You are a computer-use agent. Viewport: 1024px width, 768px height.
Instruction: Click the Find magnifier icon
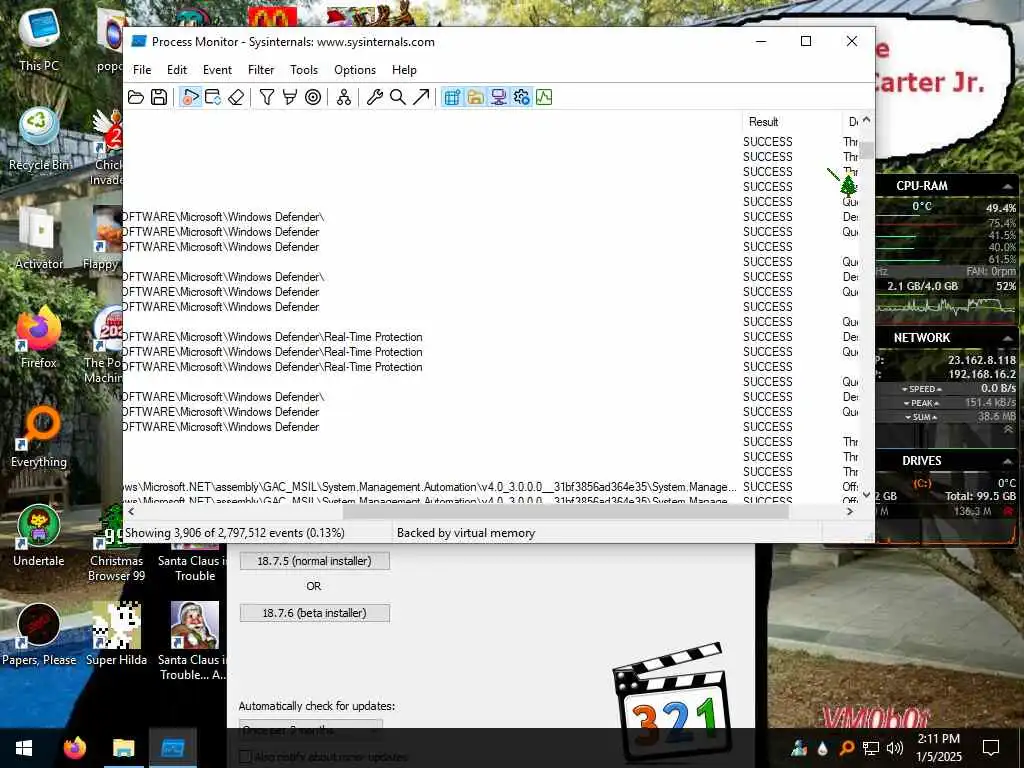pos(397,97)
